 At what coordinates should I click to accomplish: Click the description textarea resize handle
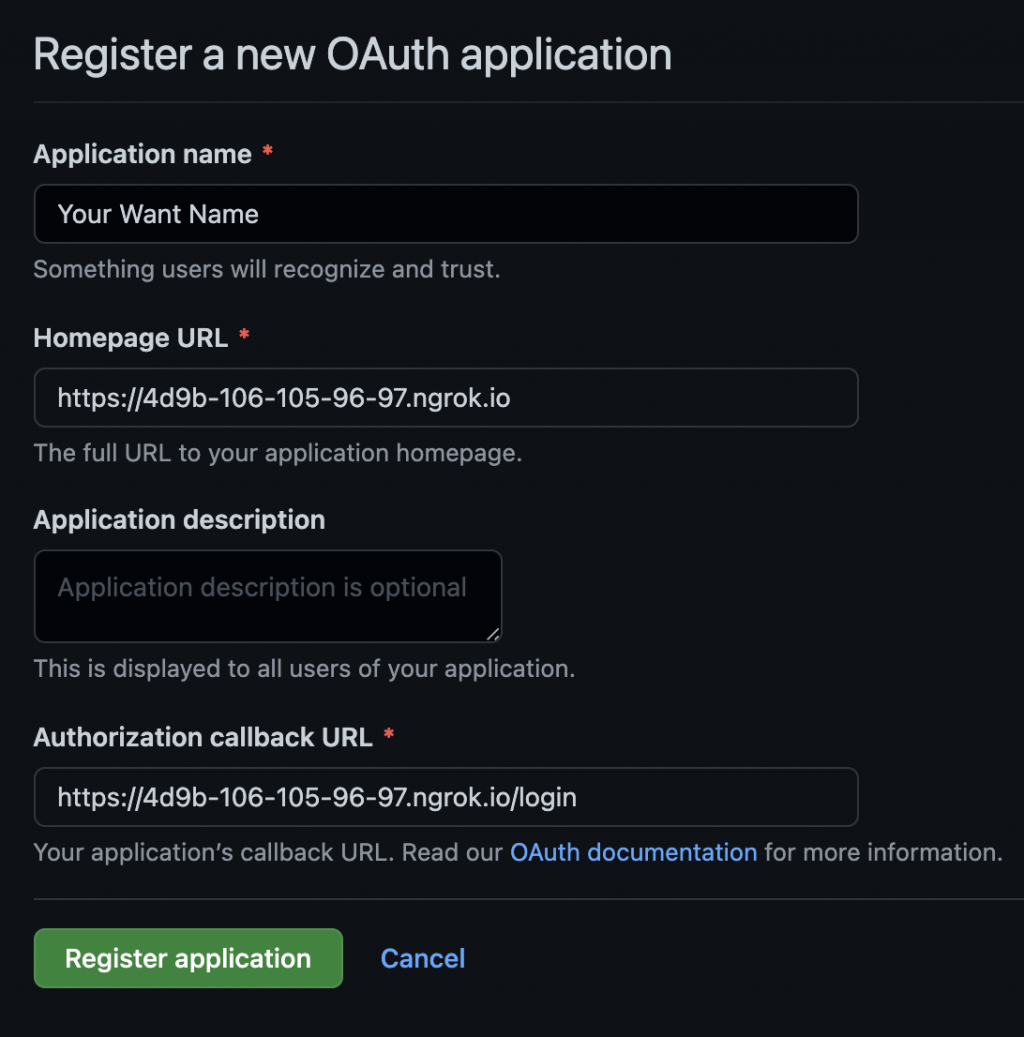[494, 634]
